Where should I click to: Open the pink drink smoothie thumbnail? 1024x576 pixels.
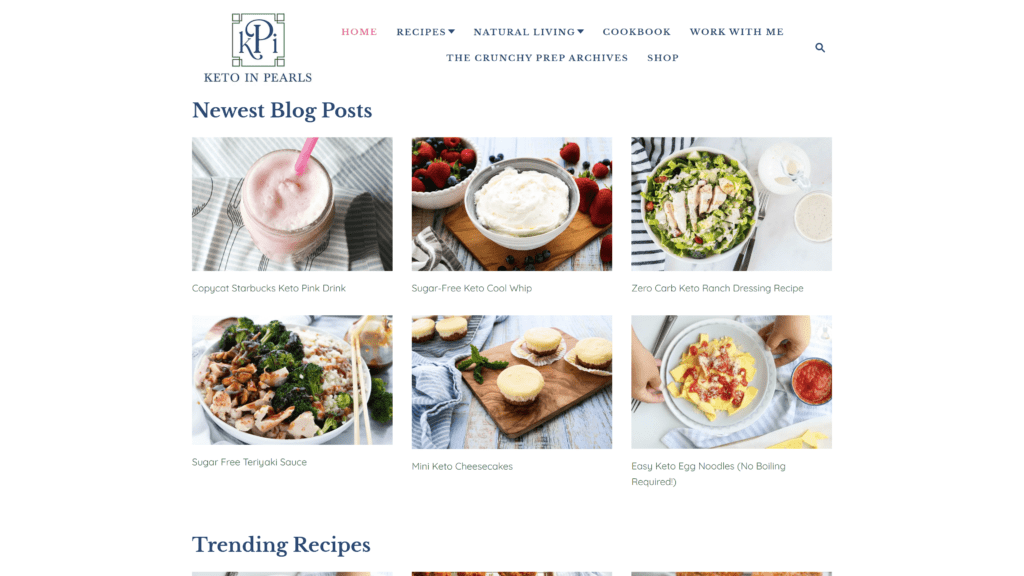tap(292, 204)
